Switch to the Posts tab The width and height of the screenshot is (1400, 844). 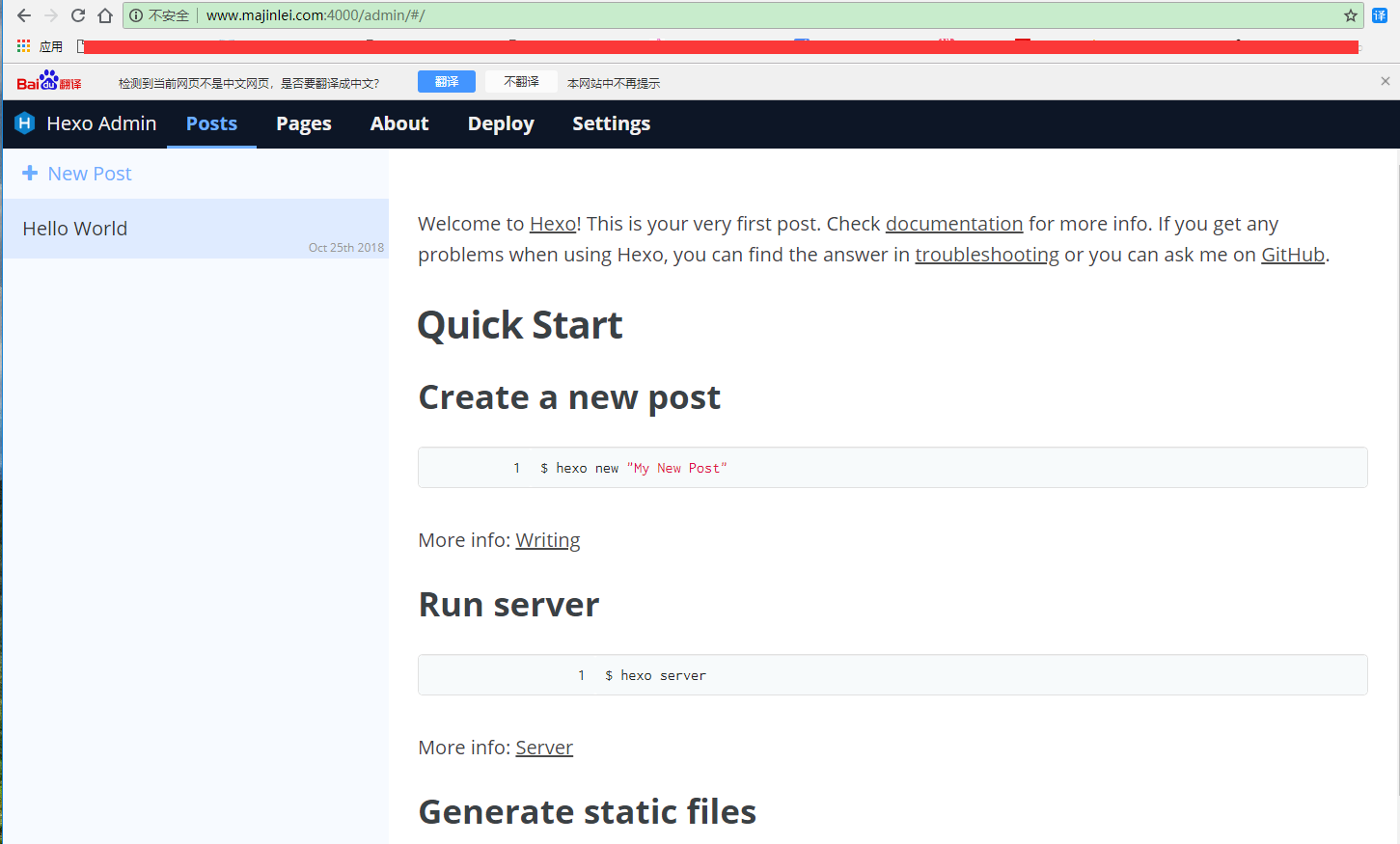tap(211, 123)
